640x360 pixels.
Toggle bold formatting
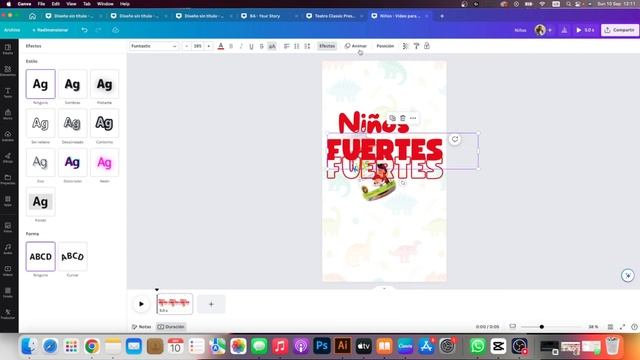pos(231,46)
